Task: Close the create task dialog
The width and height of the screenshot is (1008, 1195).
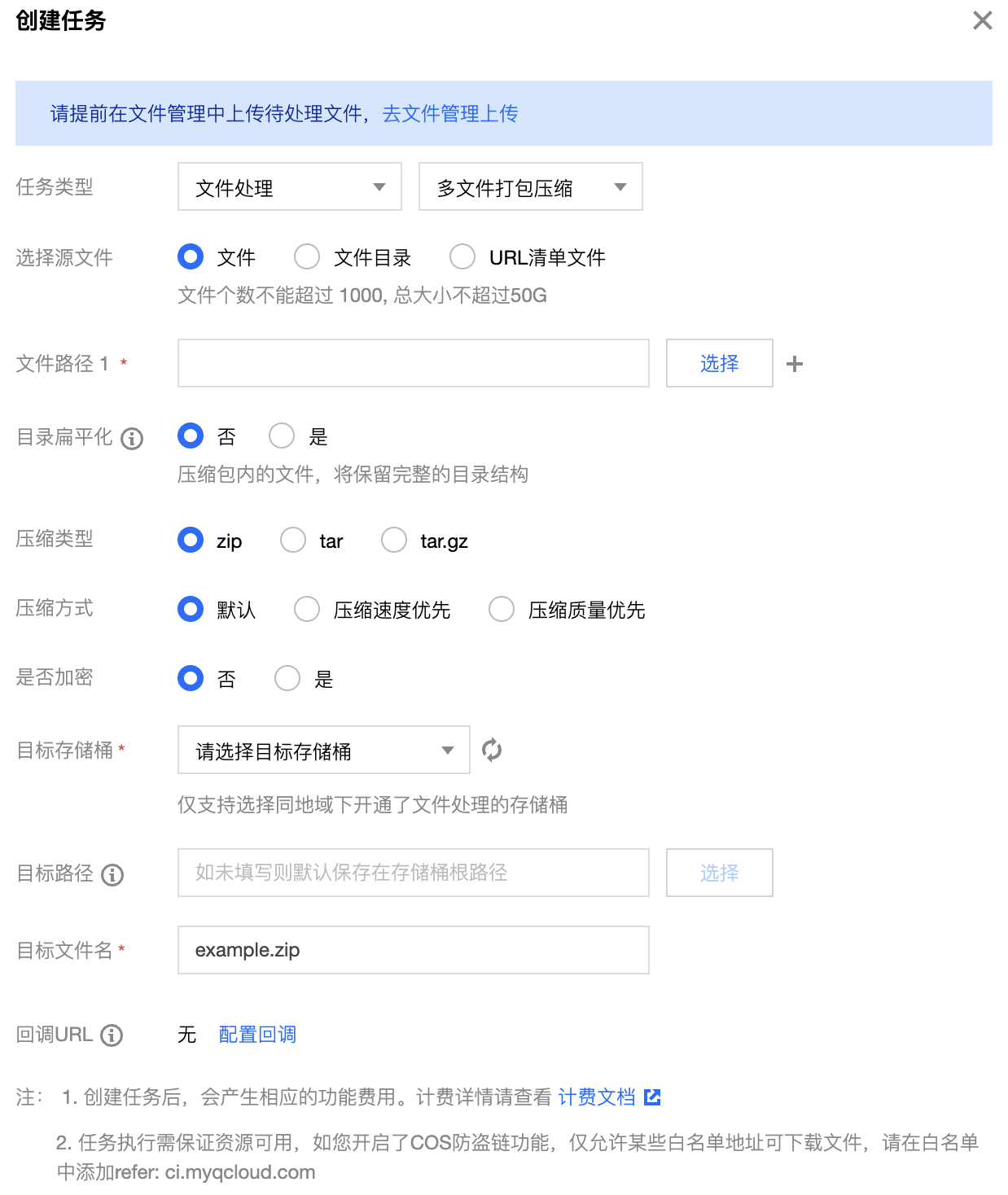Action: 982,21
